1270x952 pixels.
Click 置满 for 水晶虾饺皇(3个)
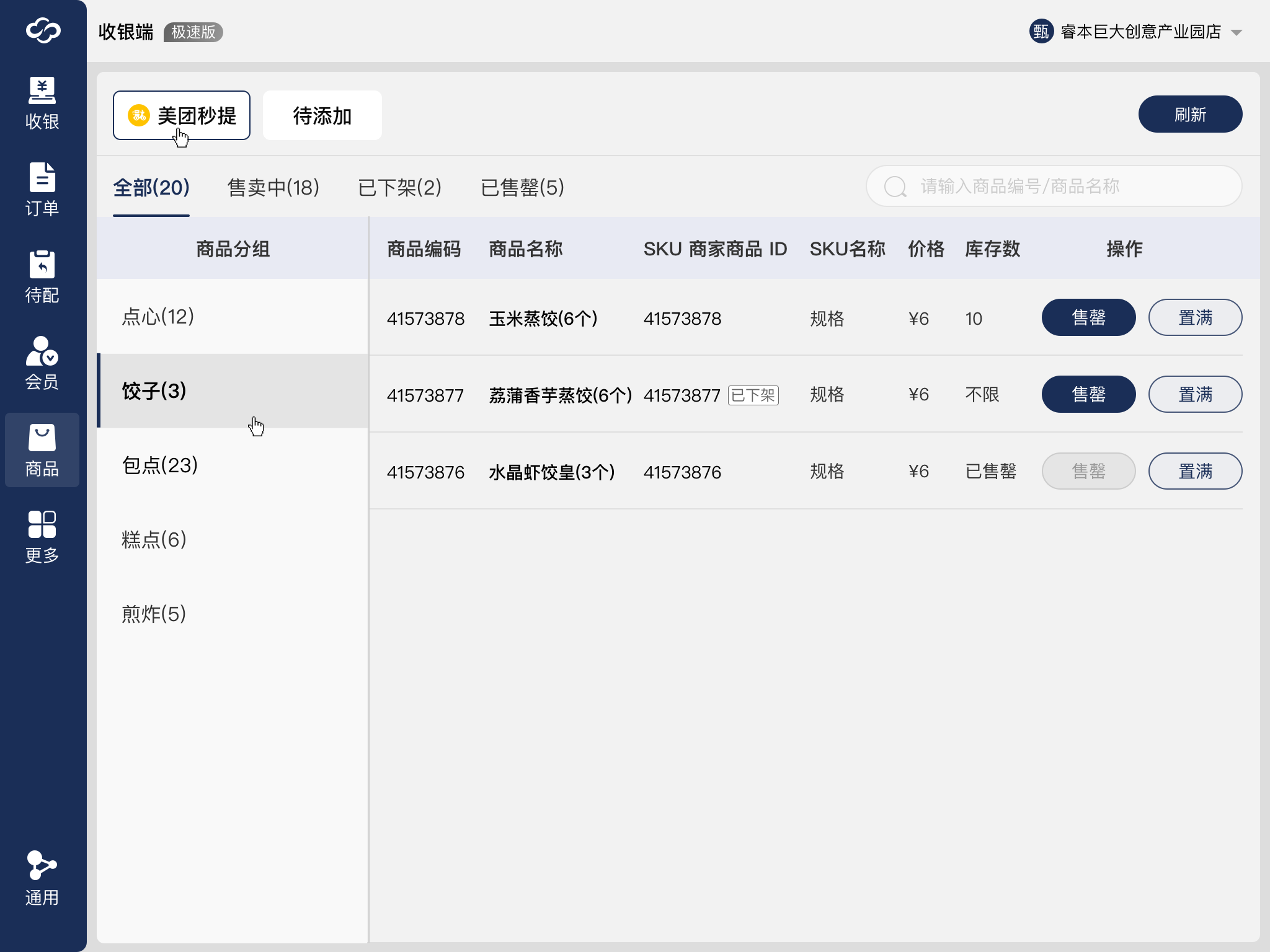point(1194,472)
